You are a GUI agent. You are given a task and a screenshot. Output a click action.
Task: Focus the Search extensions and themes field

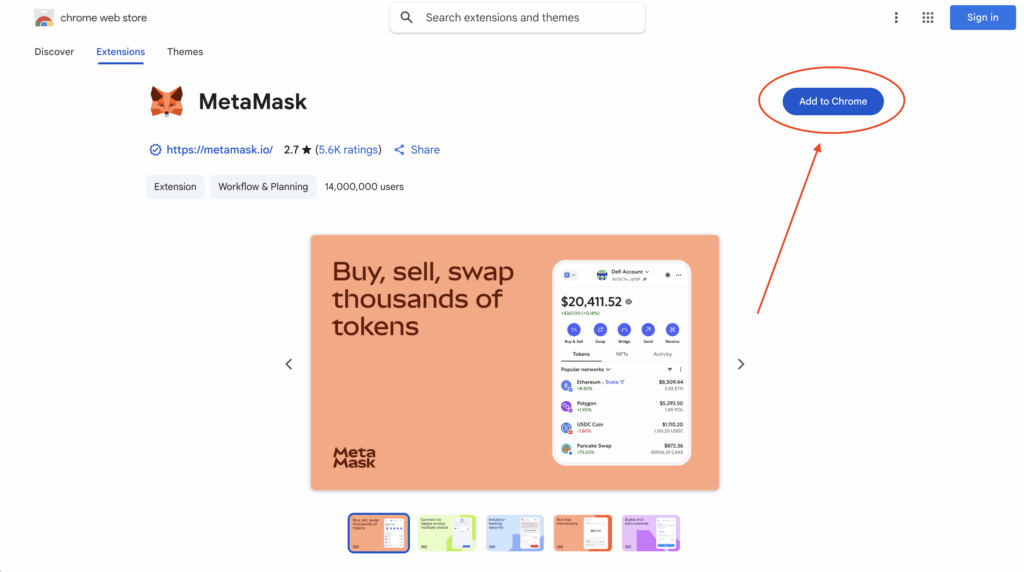tap(517, 18)
